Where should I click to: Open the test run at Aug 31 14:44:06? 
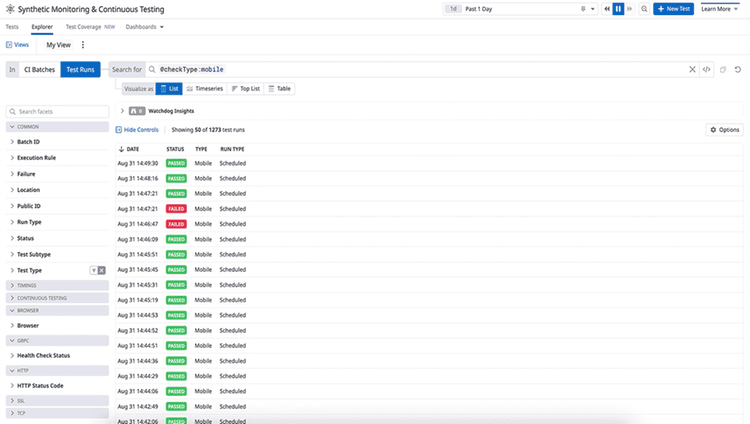click(x=429, y=391)
